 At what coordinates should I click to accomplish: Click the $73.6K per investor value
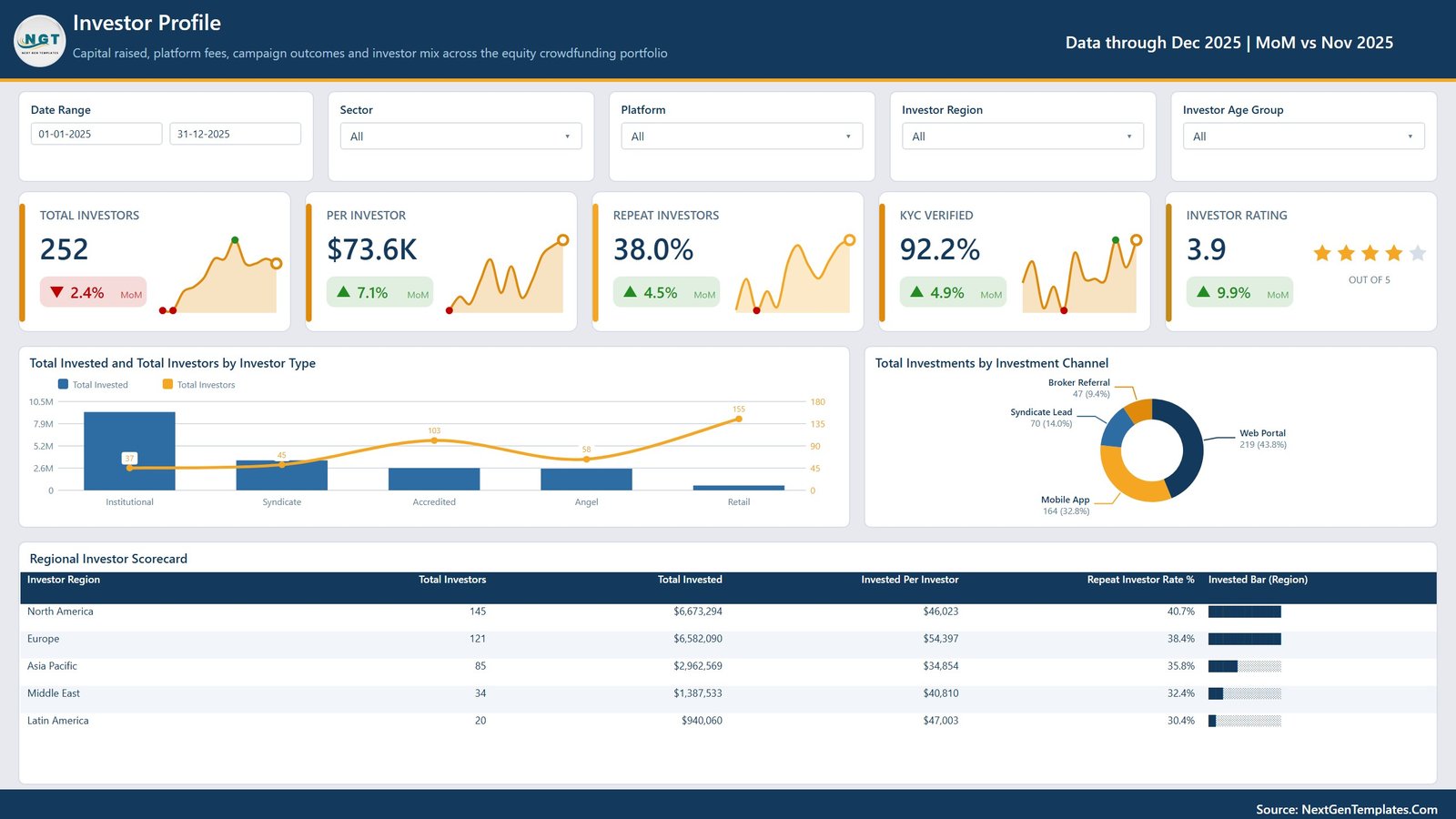pos(372,249)
